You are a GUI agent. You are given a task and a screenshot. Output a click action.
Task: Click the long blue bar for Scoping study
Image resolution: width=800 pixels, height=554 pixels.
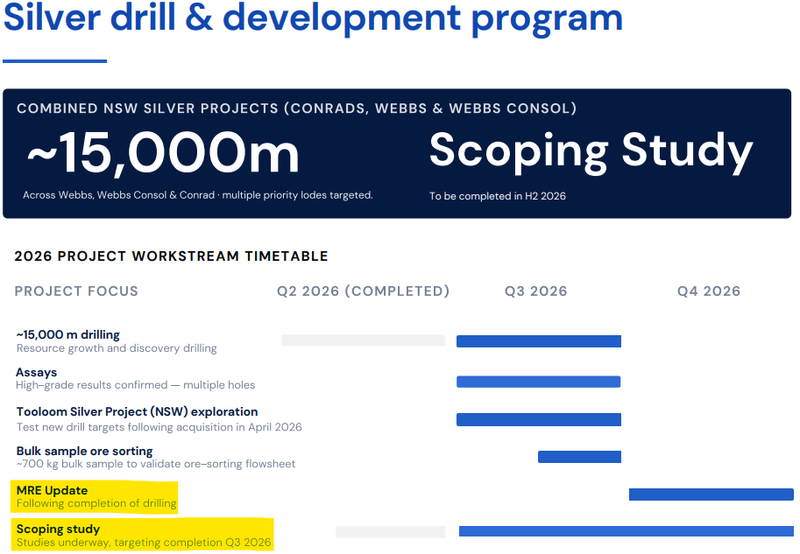coord(627,531)
